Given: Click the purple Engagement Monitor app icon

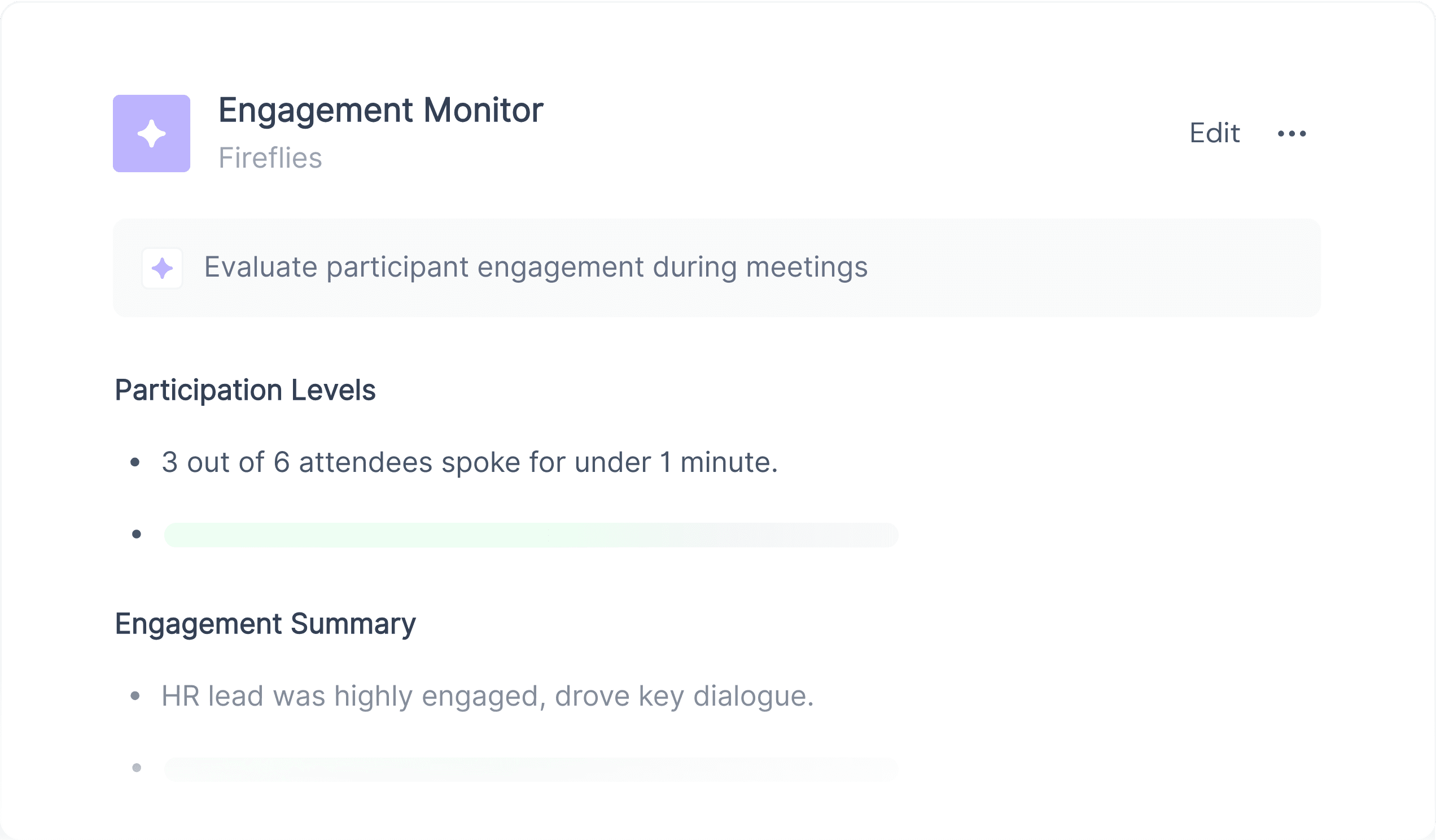Looking at the screenshot, I should pyautogui.click(x=151, y=133).
